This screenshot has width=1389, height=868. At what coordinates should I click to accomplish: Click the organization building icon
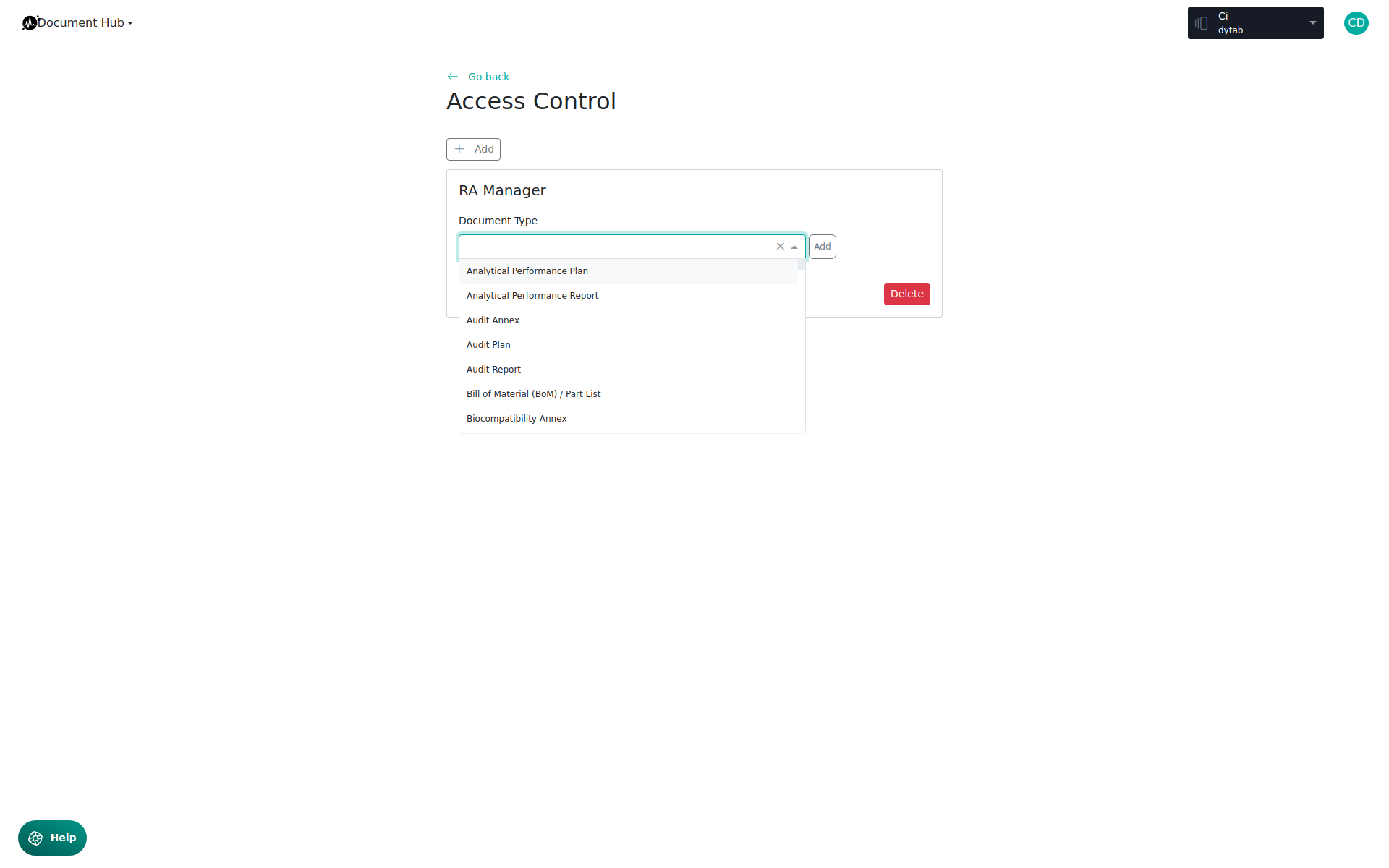point(1202,23)
